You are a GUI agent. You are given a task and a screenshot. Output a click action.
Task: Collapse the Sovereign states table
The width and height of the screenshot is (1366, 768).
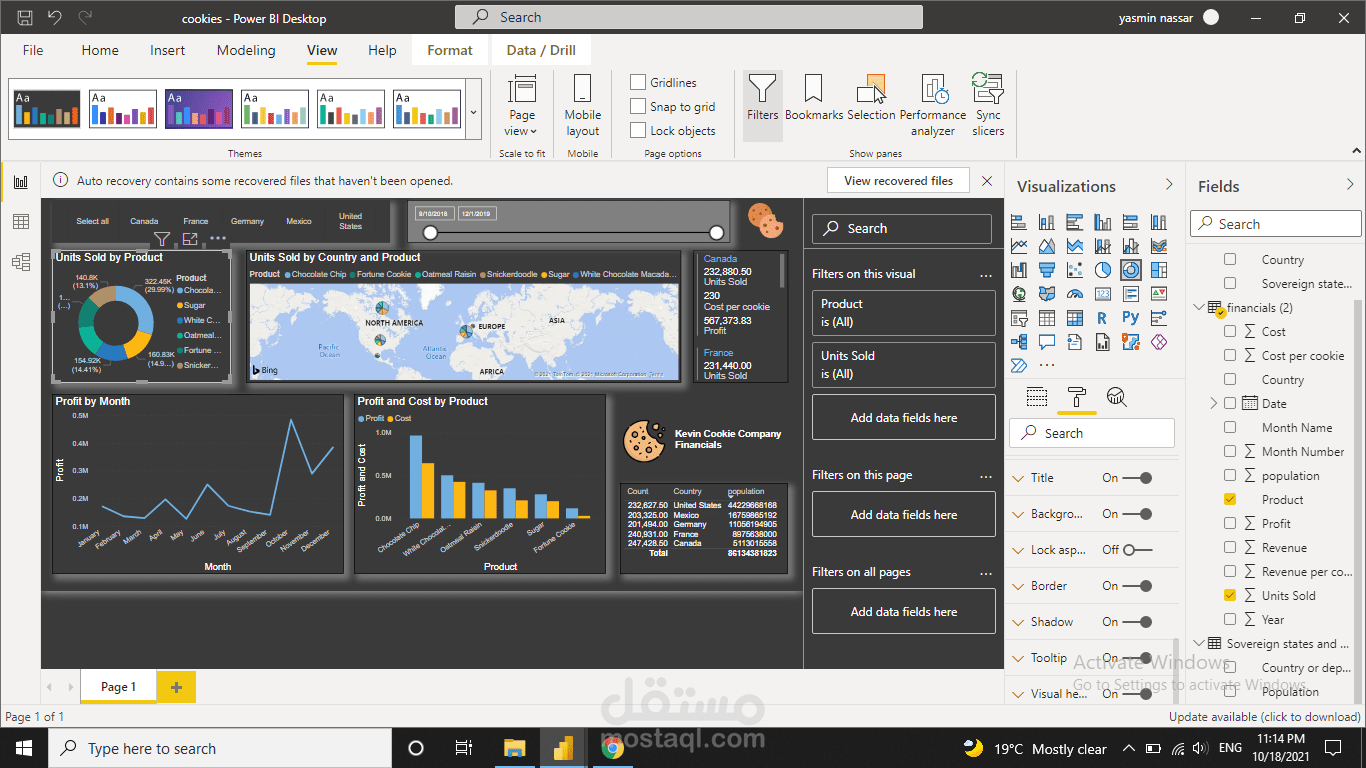point(1199,643)
